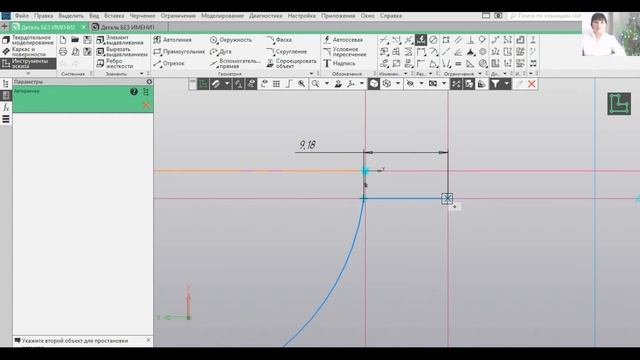Viewport: 640px width, 360px height.
Task: Click the command search field
Action: [x=544, y=16]
